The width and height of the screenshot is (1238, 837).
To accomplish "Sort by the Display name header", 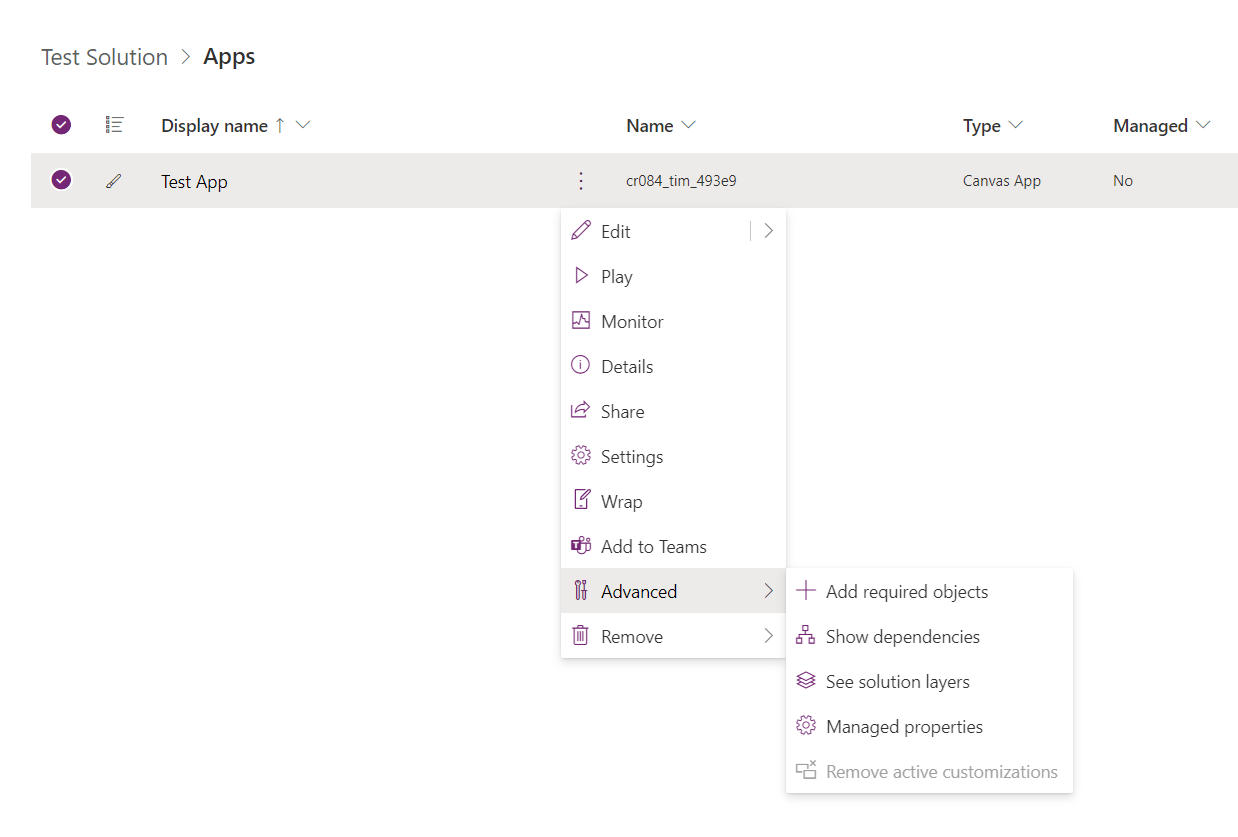I will tap(214, 126).
